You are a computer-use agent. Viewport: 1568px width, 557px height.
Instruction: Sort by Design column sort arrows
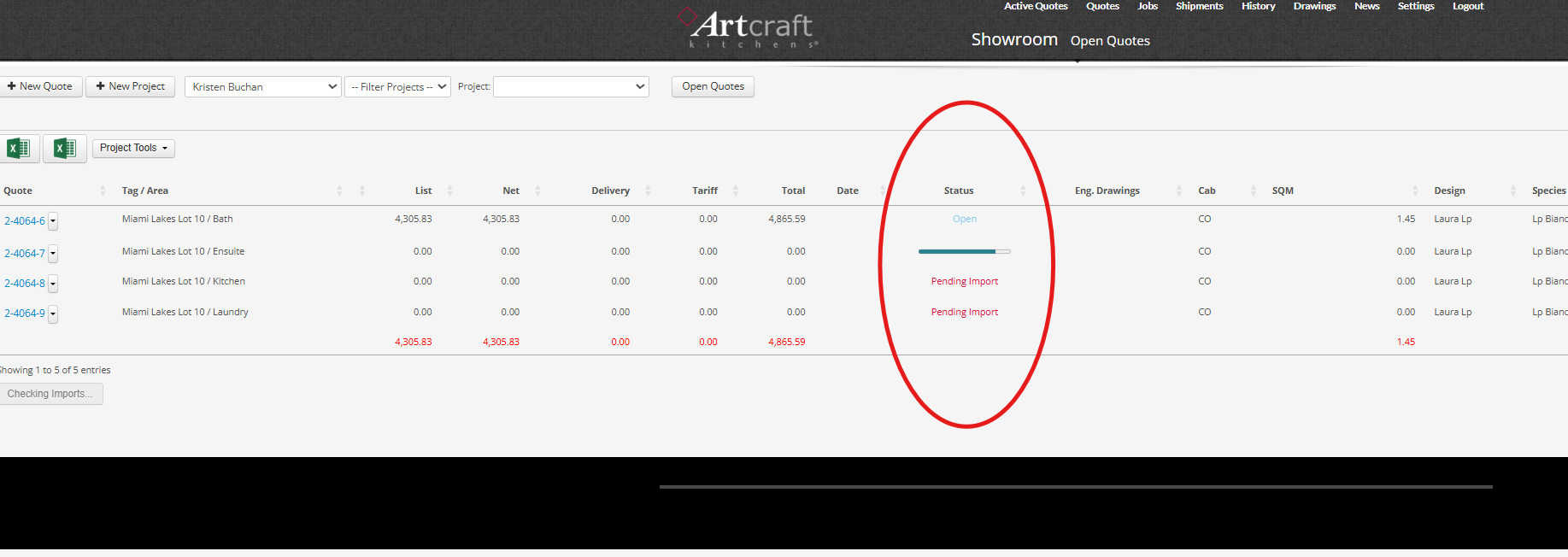point(1513,191)
